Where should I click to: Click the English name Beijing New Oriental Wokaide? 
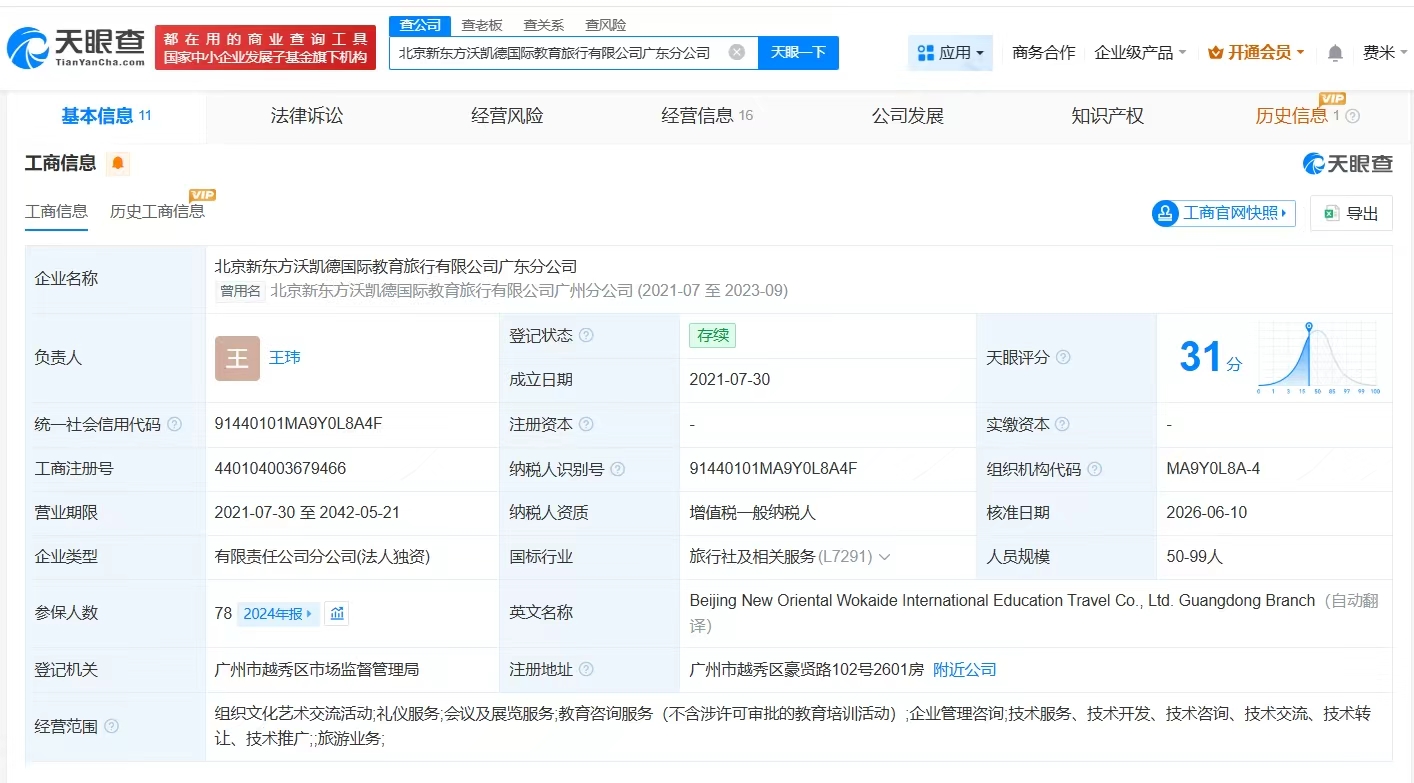click(x=1002, y=601)
